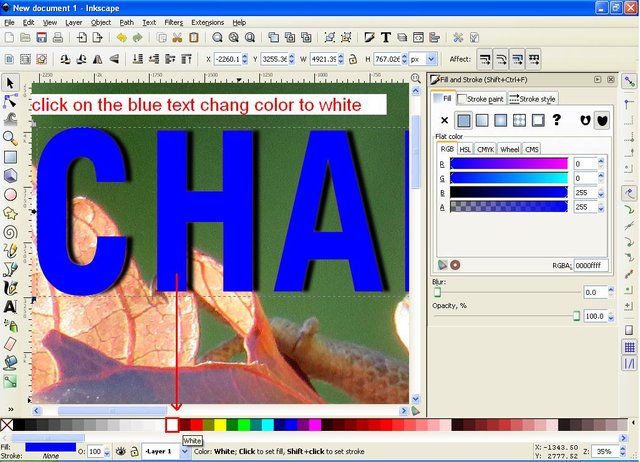
Task: Click the Redo arrow icon
Action: point(138,38)
